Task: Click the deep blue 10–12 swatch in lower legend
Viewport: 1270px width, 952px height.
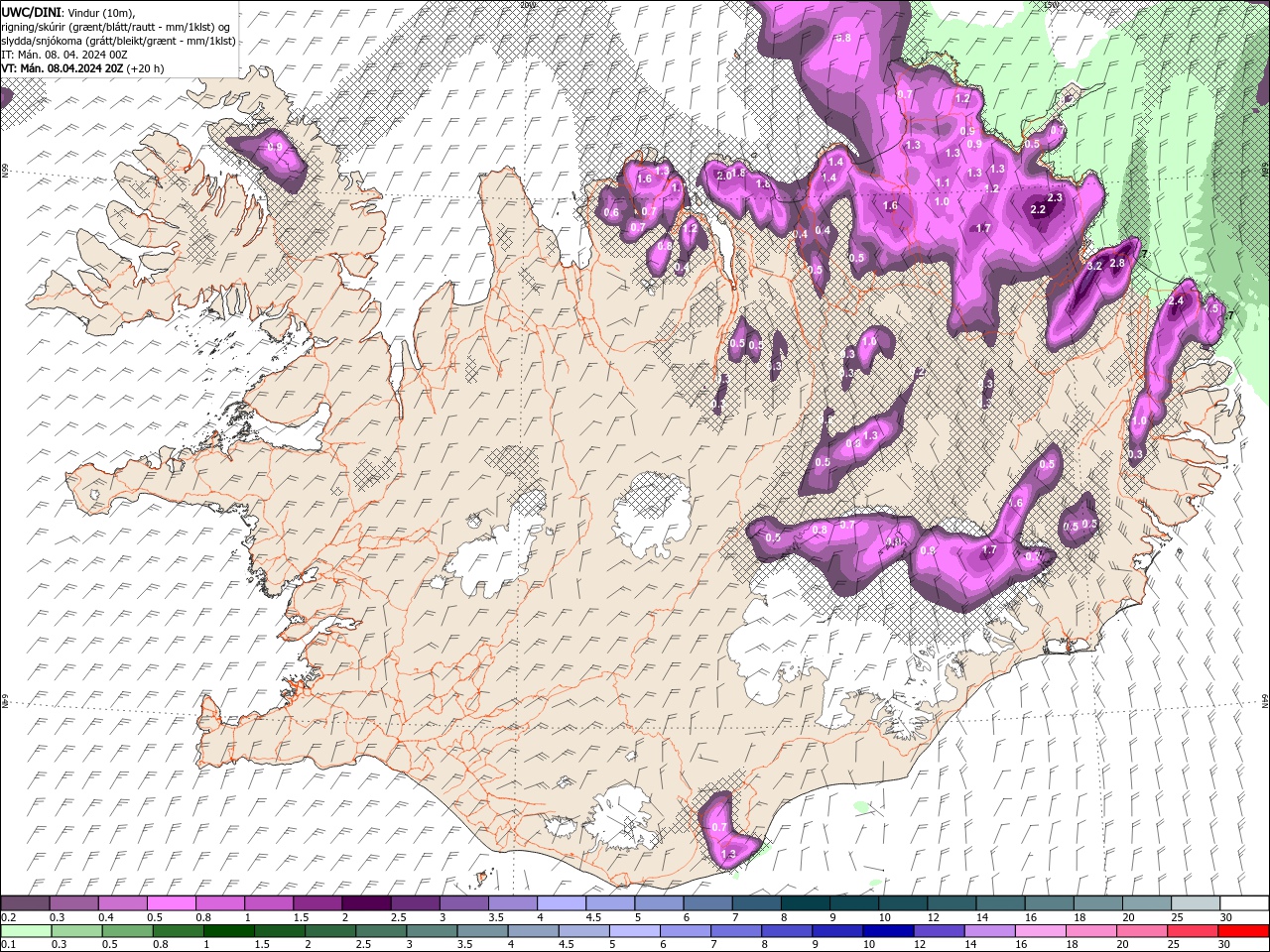Action: pos(887,931)
